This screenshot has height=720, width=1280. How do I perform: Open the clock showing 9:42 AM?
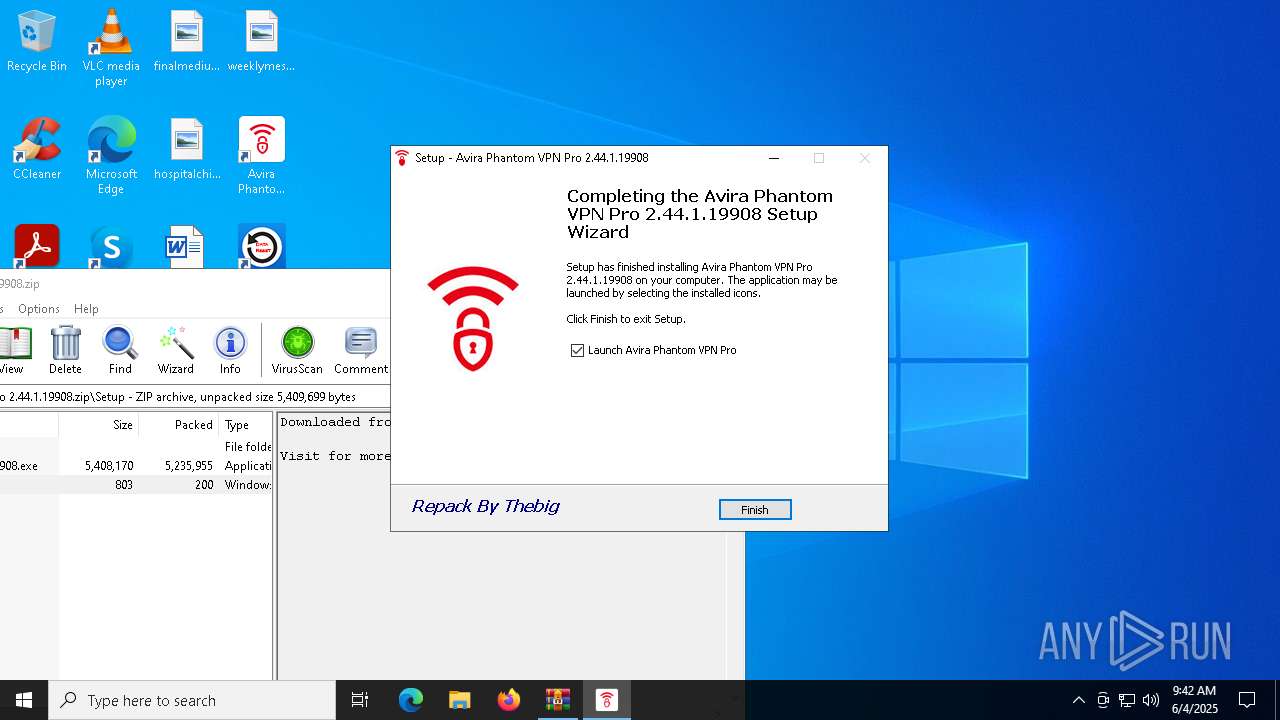[x=1195, y=700]
